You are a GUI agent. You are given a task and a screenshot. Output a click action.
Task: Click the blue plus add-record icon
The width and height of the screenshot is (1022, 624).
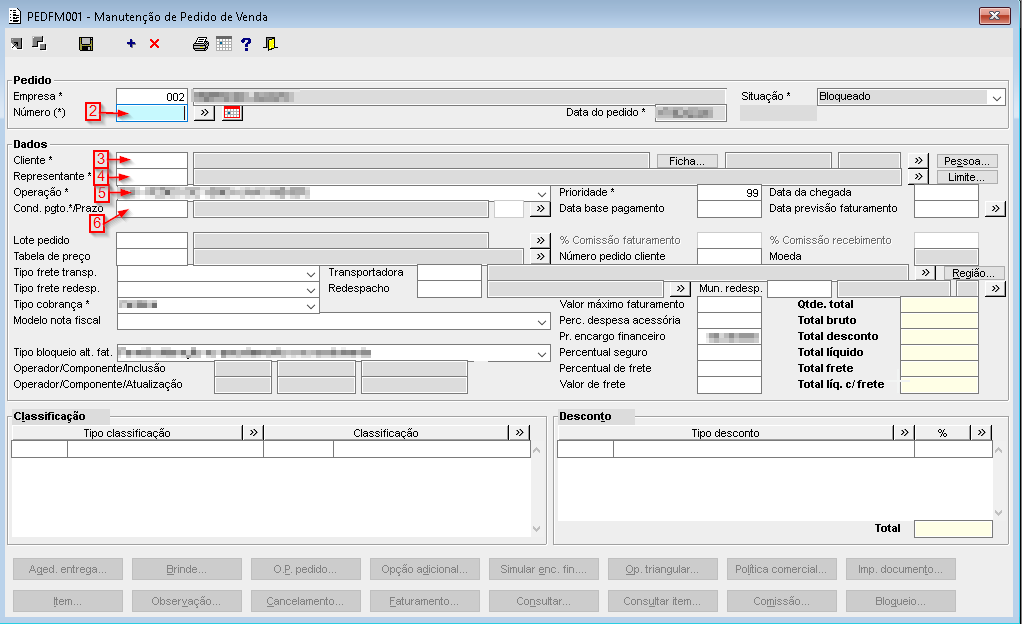click(131, 44)
